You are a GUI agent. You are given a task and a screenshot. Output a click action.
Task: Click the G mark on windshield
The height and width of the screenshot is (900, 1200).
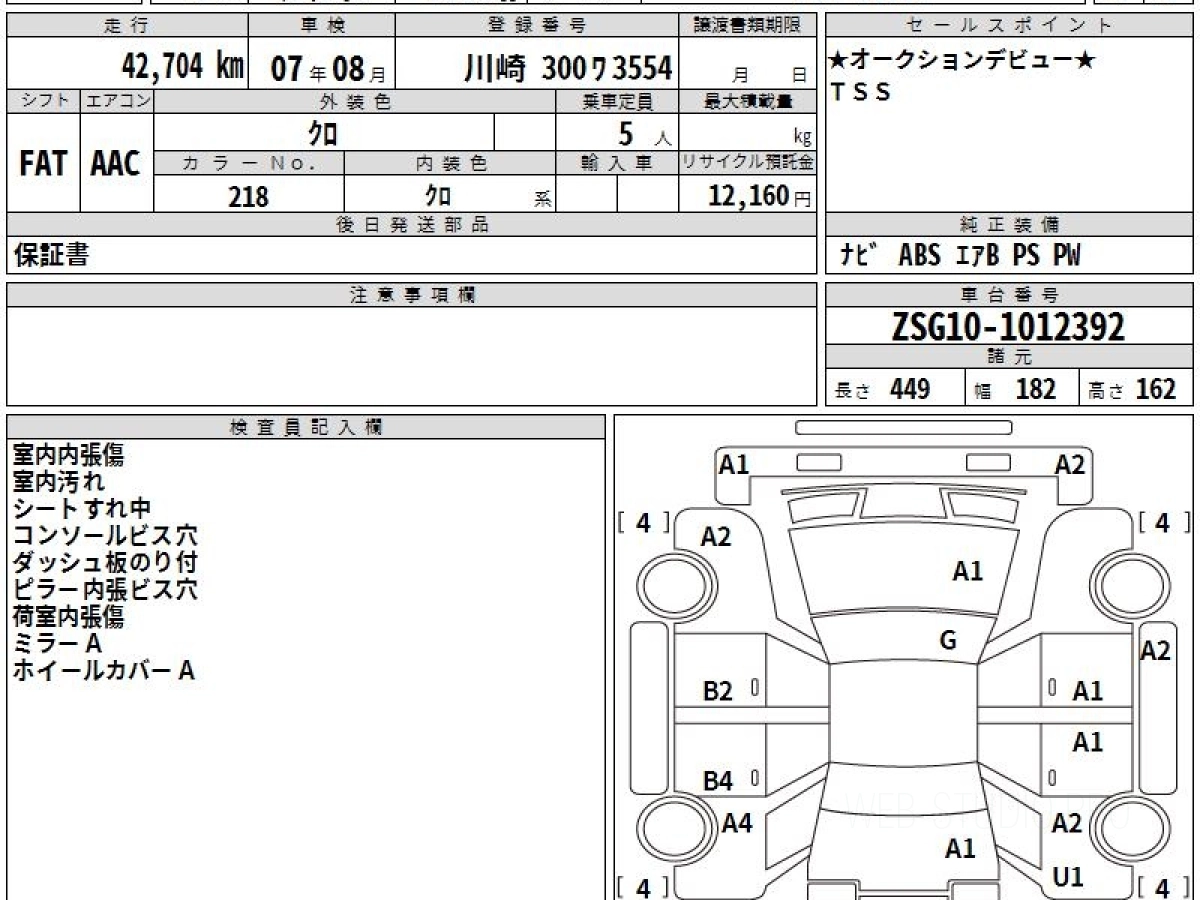[948, 642]
